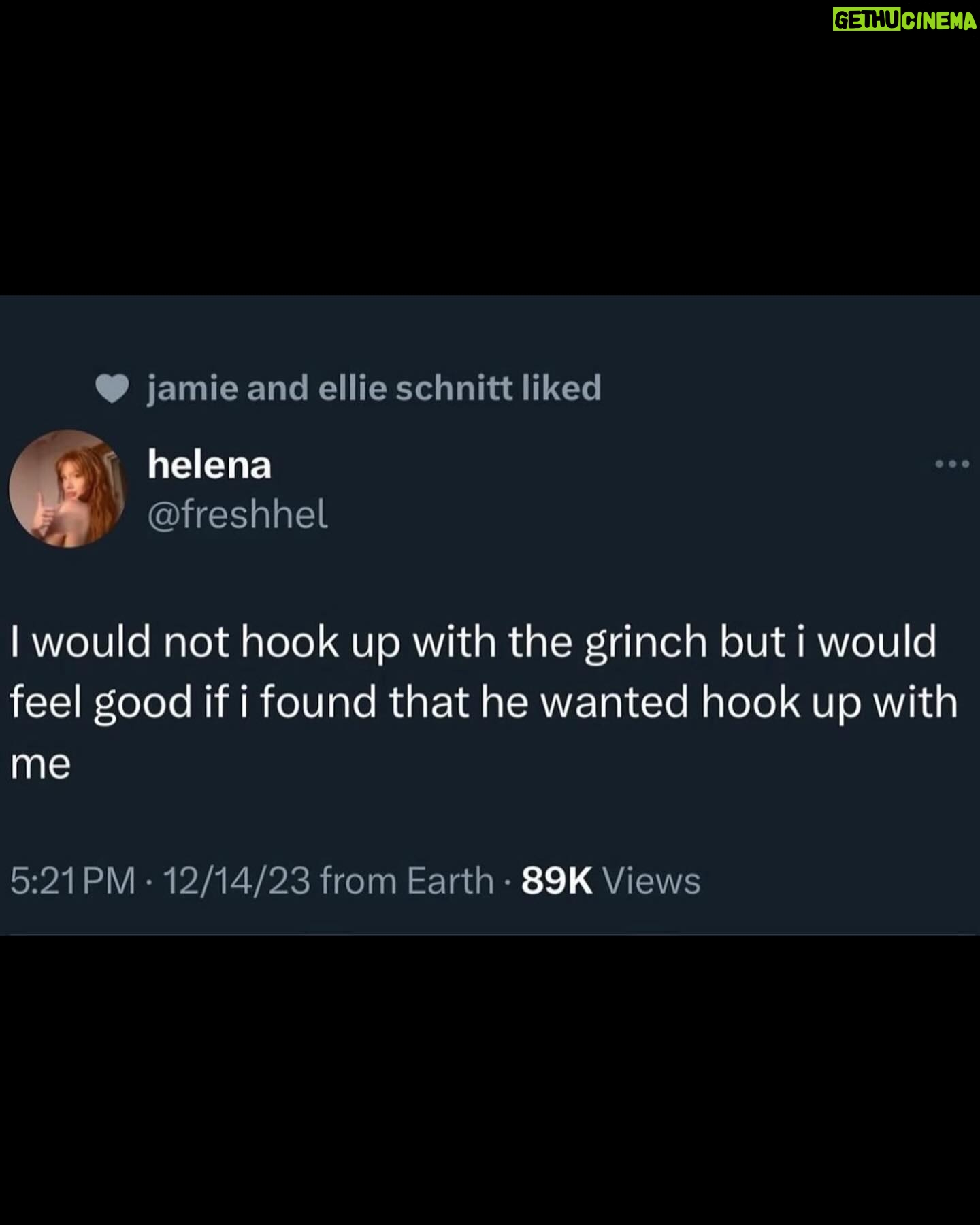Open the three-dot more options menu
Screen dimensions: 980x1225
[952, 465]
